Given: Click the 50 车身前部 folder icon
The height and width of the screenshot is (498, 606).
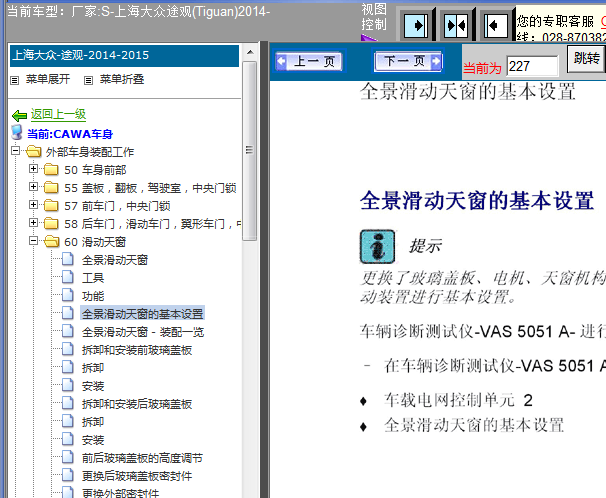Looking at the screenshot, I should 51,169.
